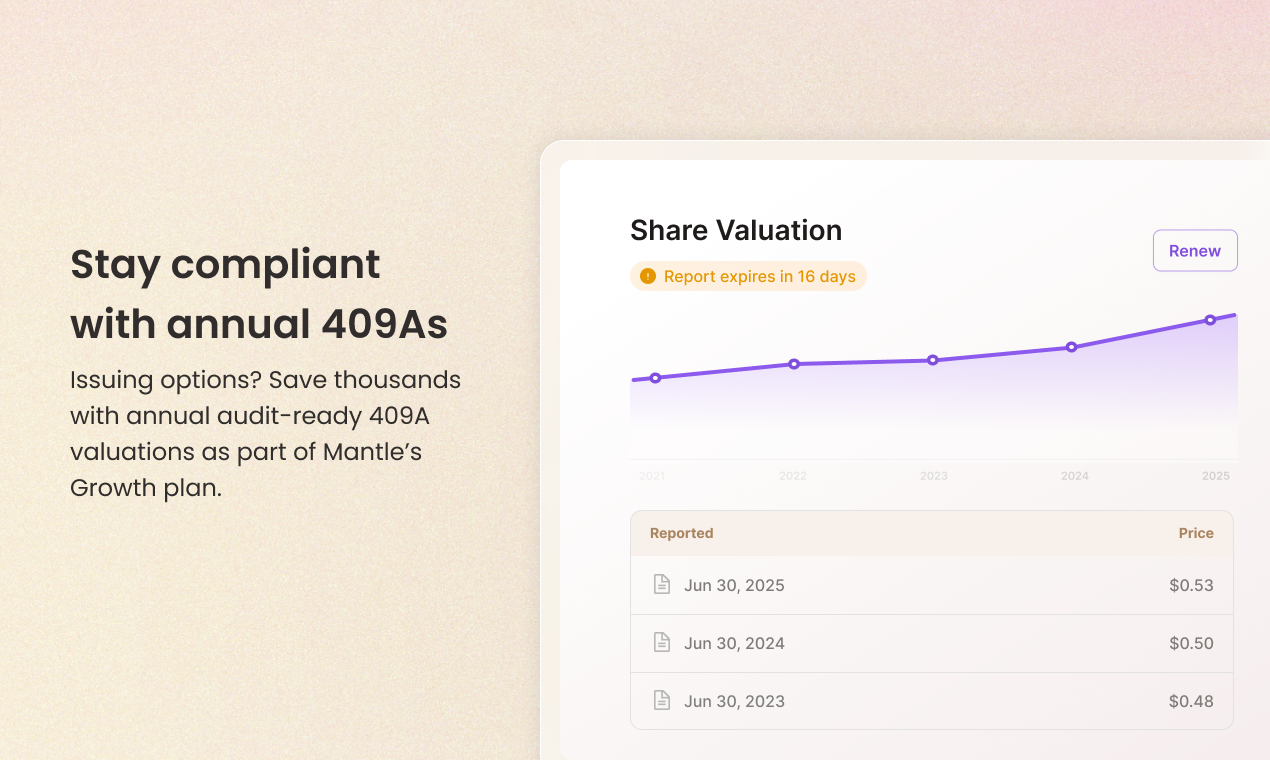Select the 2023 data point on chart
The height and width of the screenshot is (760, 1270).
point(933,360)
